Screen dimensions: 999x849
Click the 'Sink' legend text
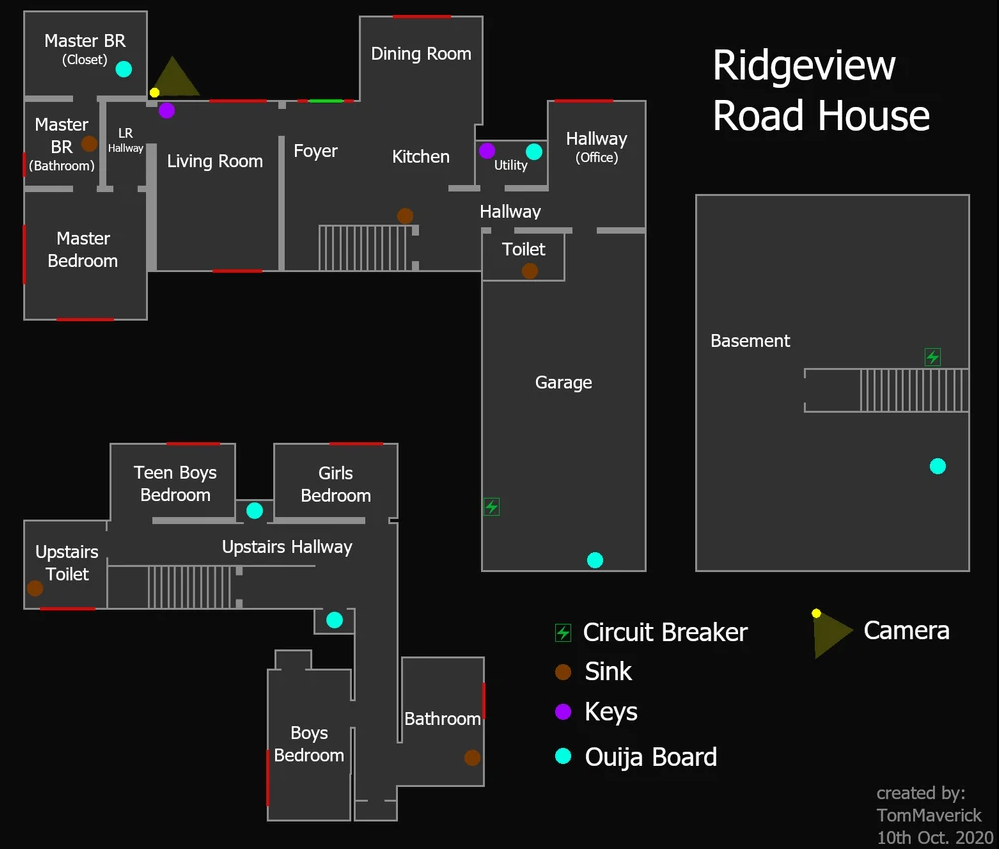[x=608, y=671]
